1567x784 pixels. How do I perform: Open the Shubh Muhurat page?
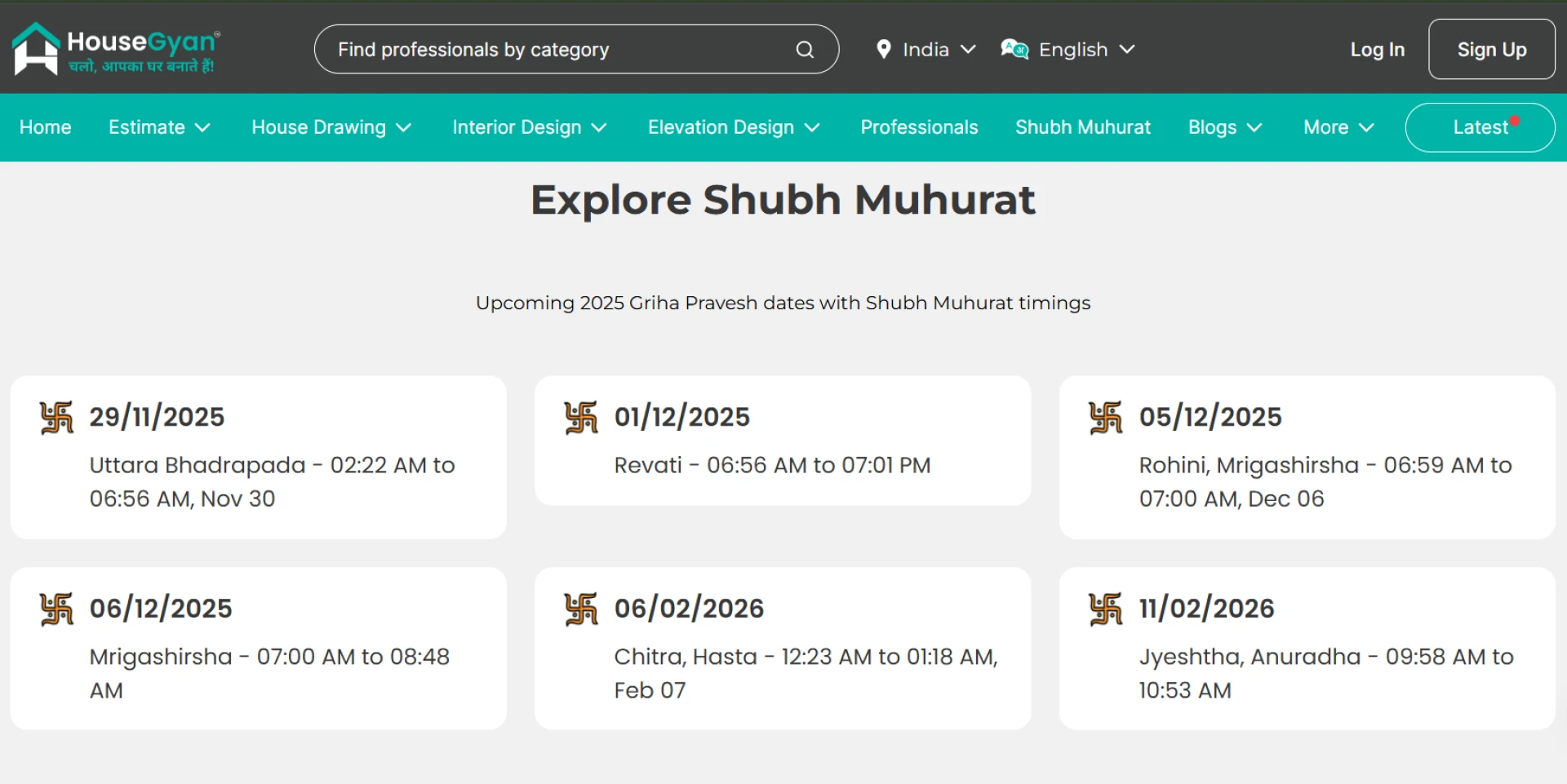click(x=1082, y=127)
